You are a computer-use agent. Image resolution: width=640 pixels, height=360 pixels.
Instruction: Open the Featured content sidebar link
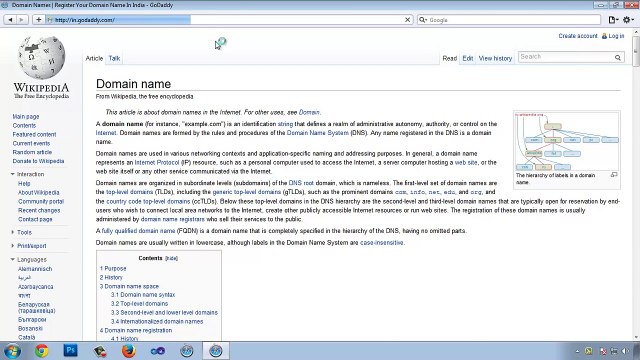[34, 134]
